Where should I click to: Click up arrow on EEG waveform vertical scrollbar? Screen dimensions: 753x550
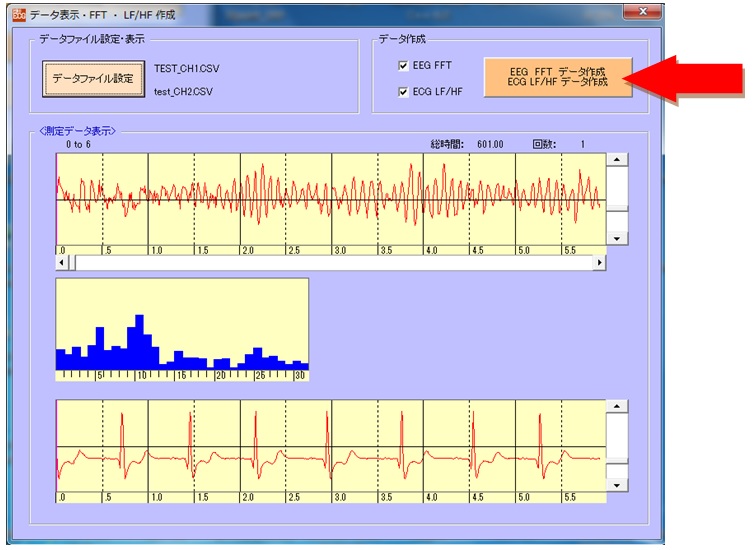coord(617,160)
